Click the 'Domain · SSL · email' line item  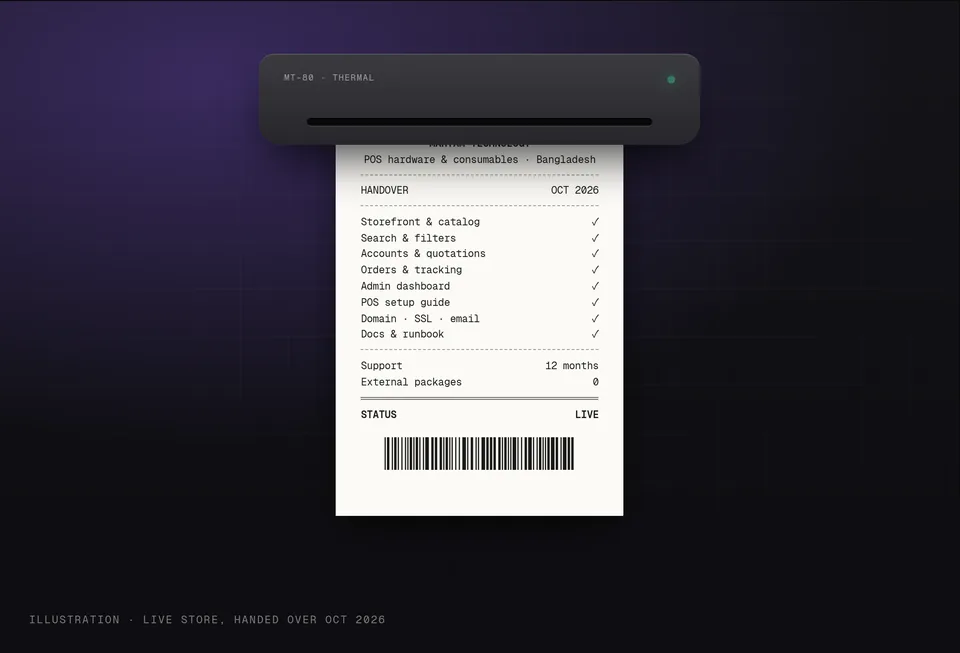[x=419, y=318]
